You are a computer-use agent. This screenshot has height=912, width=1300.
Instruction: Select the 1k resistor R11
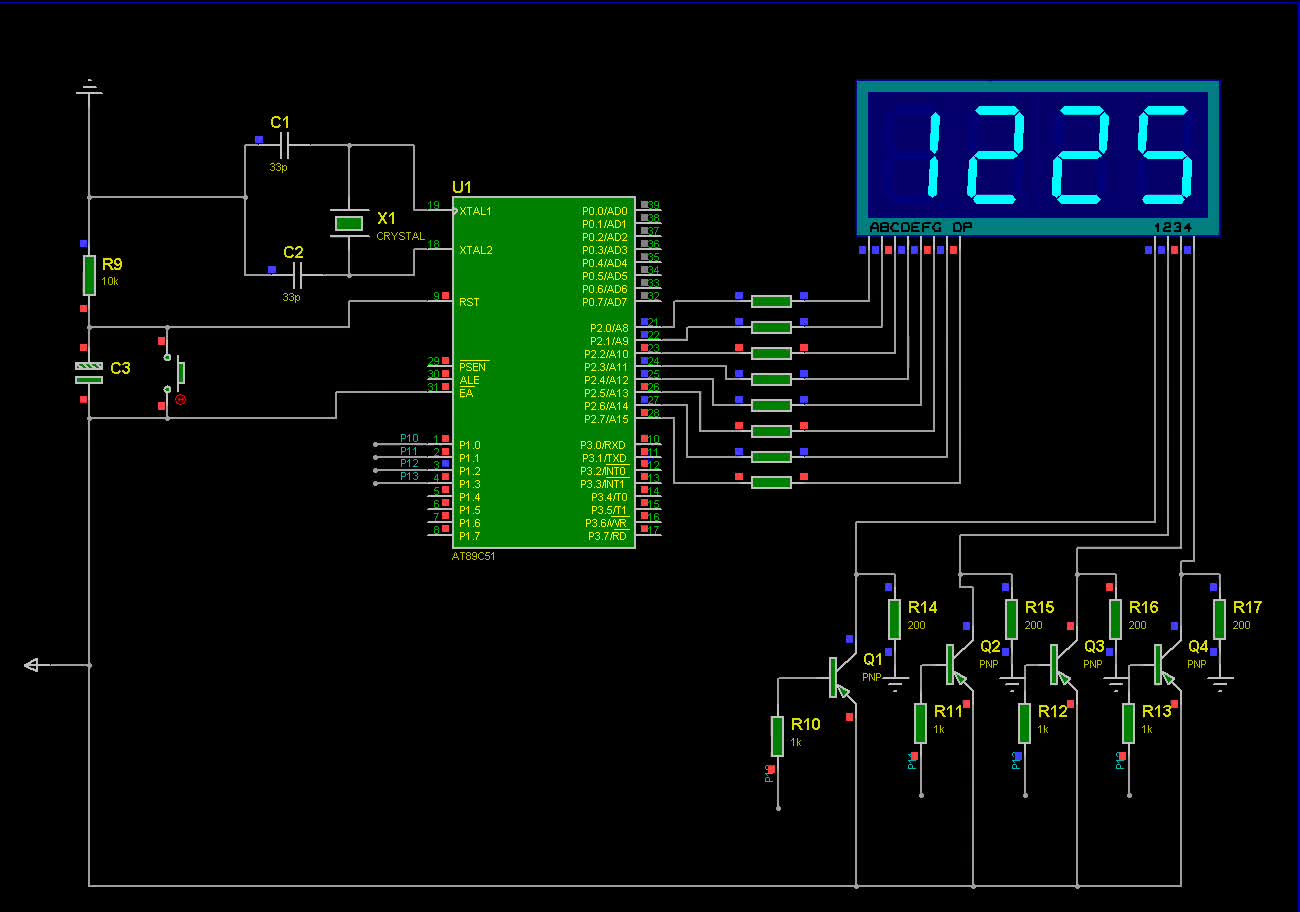pos(921,723)
